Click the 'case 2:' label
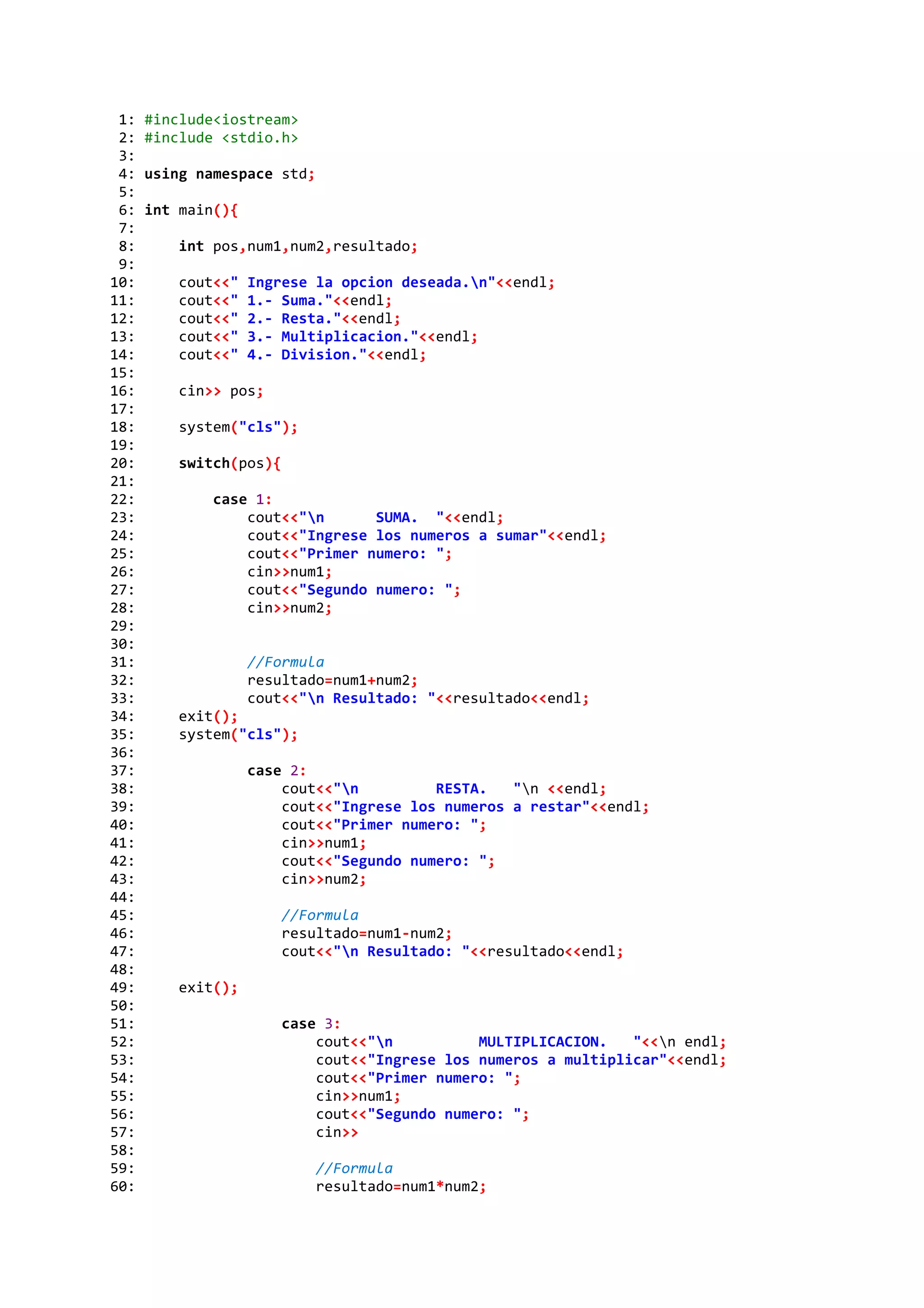This screenshot has height=1308, width=924. point(277,771)
